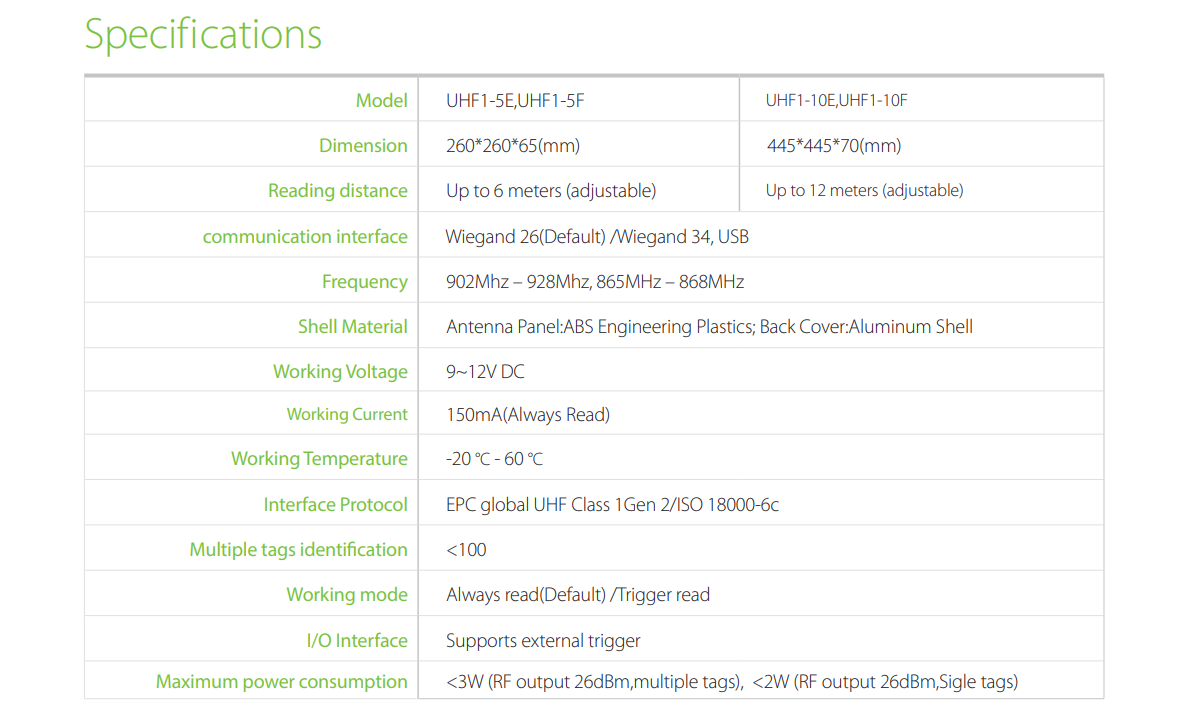
Task: Click the 260*260*65(mm) dimension value
Action: tap(513, 146)
